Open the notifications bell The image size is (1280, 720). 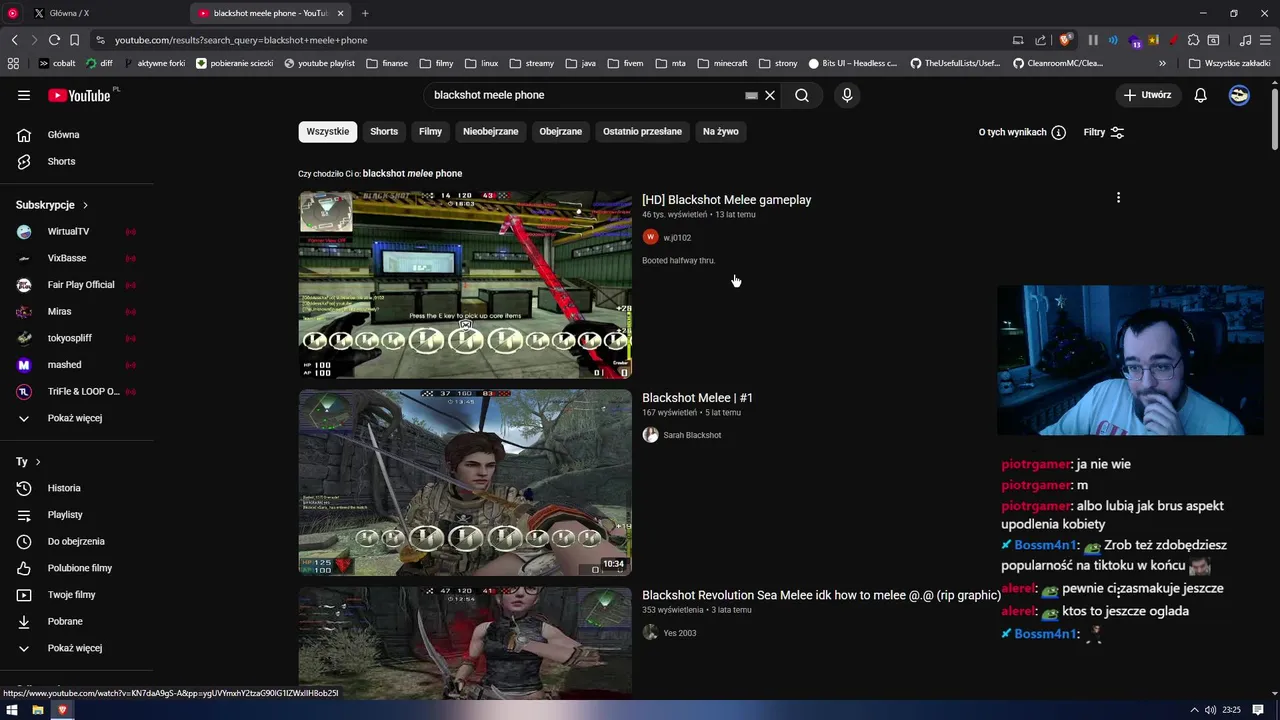(1200, 95)
